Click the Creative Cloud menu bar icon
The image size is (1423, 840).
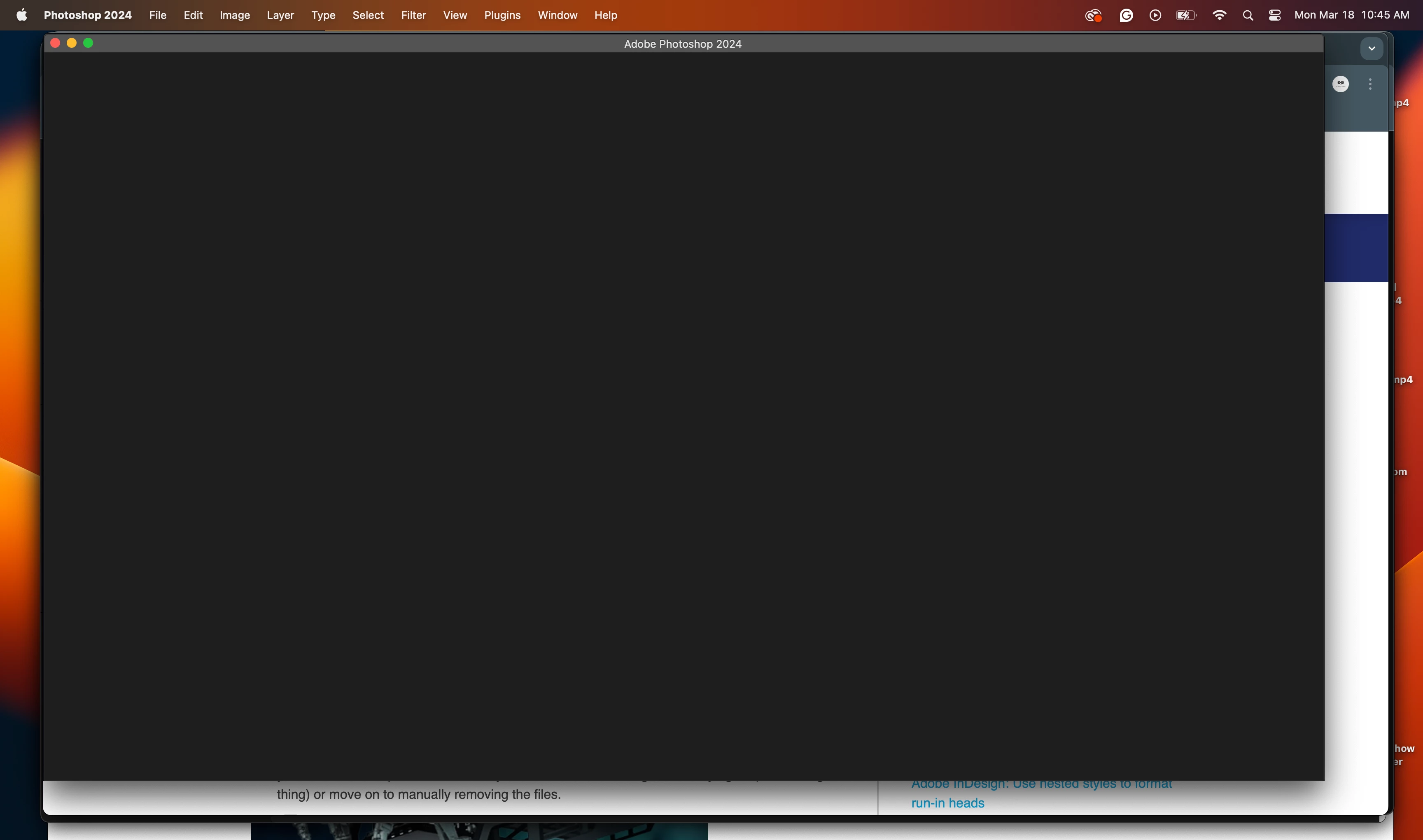coord(1093,15)
